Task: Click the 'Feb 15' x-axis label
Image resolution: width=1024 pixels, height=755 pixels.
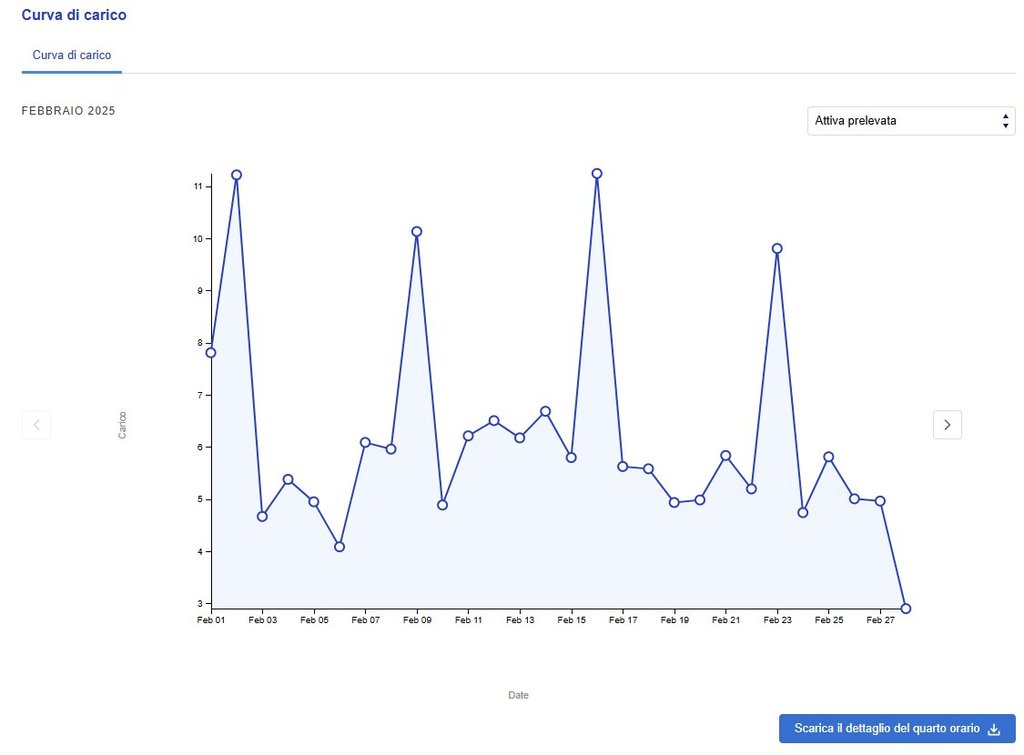Action: click(571, 620)
